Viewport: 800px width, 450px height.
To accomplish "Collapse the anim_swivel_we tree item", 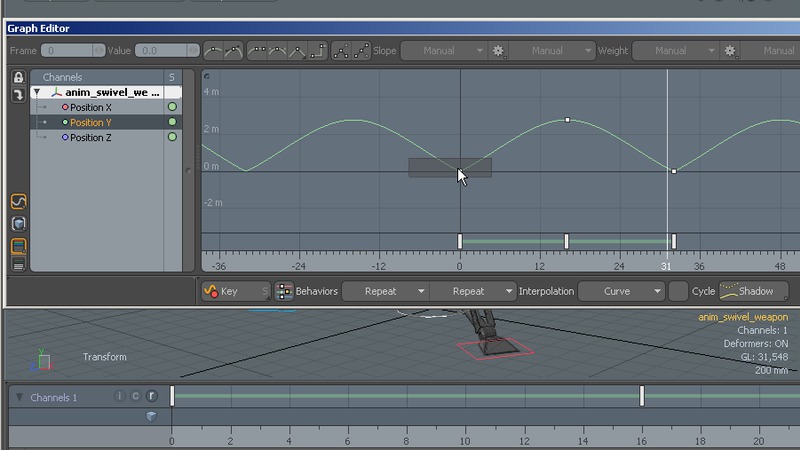I will (37, 92).
